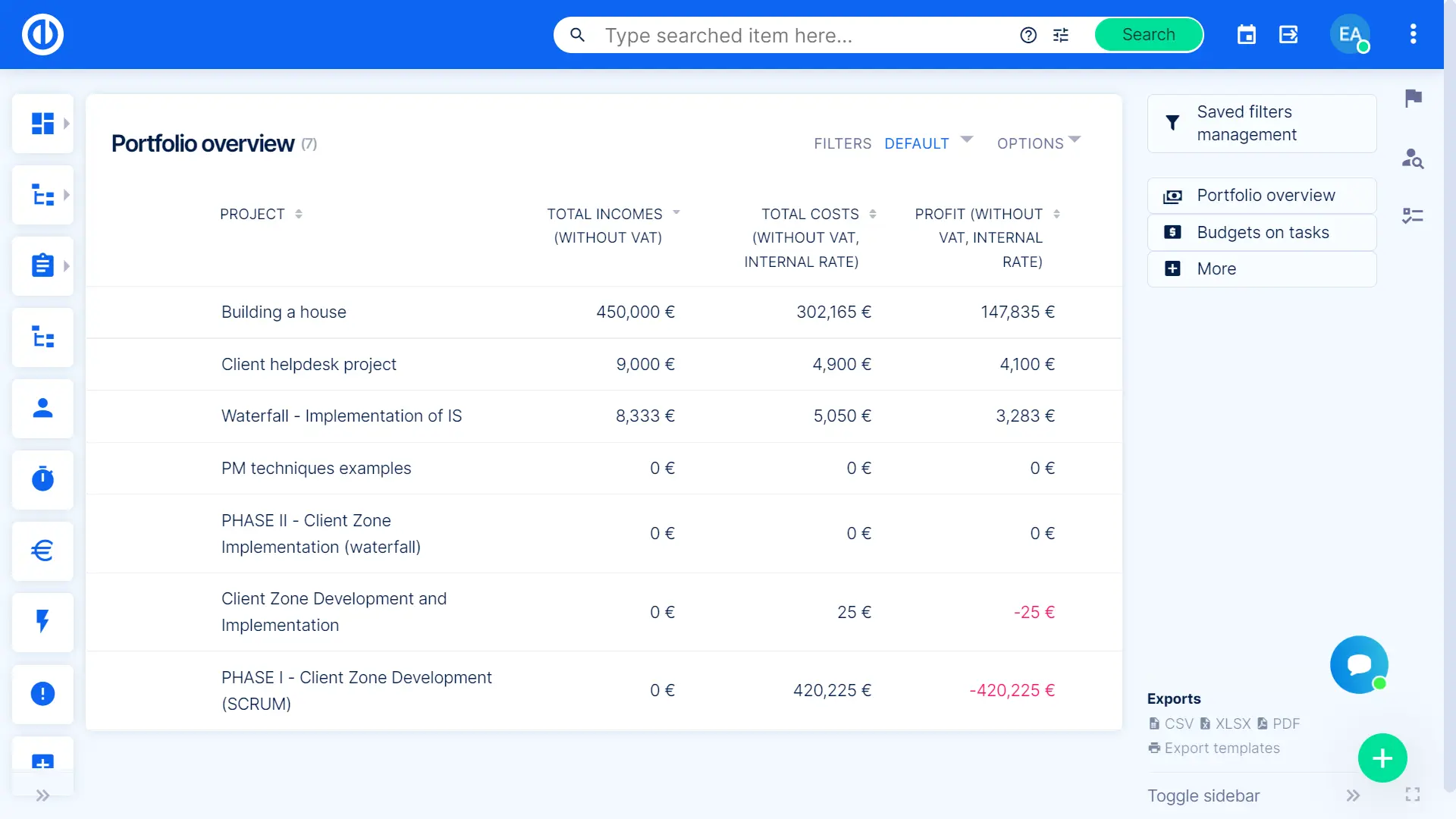Toggle sidebar using the double arrow

coord(1353,795)
